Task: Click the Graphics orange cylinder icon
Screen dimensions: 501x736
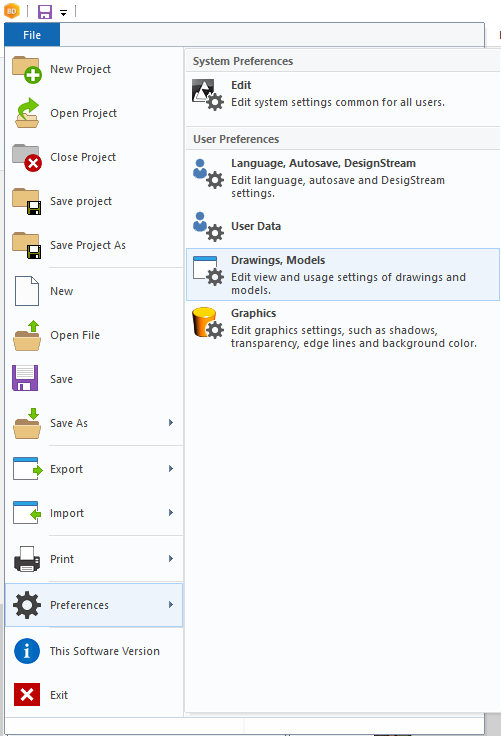Action: click(208, 323)
